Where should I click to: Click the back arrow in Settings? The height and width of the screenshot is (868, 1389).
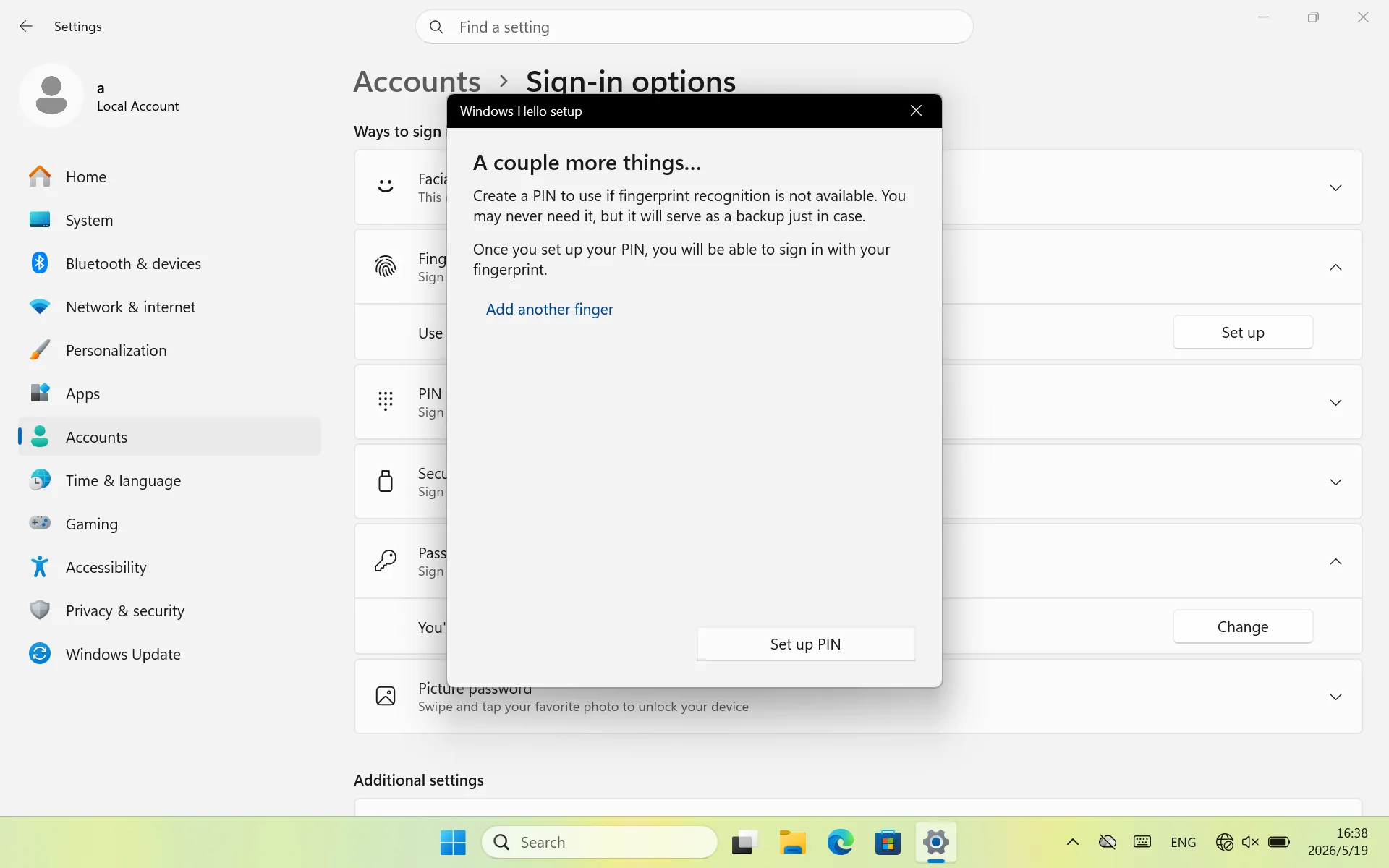(26, 27)
